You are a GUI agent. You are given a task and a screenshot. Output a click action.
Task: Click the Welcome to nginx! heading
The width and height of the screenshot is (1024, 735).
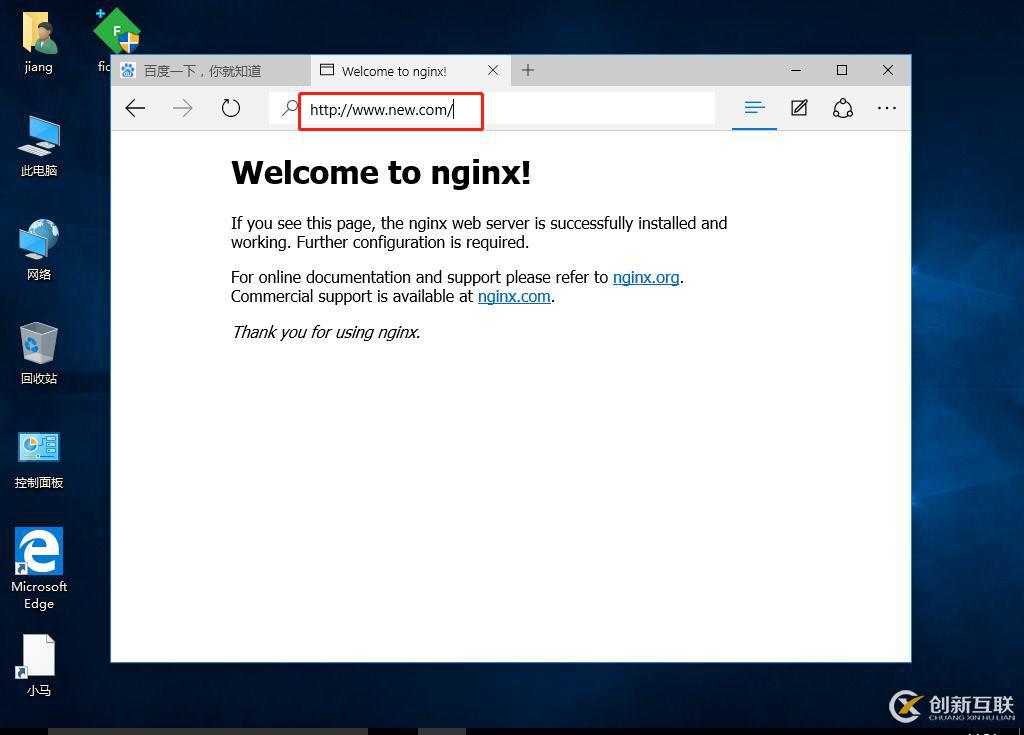(381, 173)
